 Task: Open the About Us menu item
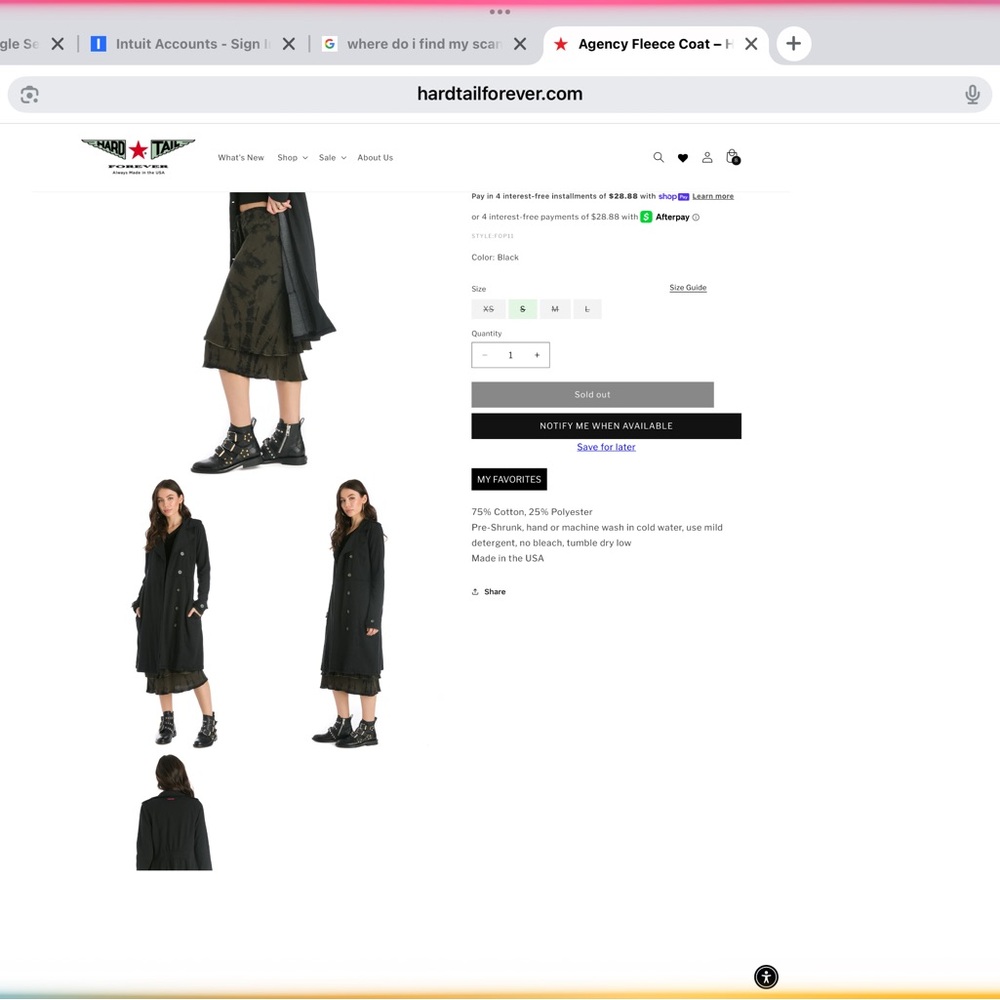tap(375, 158)
